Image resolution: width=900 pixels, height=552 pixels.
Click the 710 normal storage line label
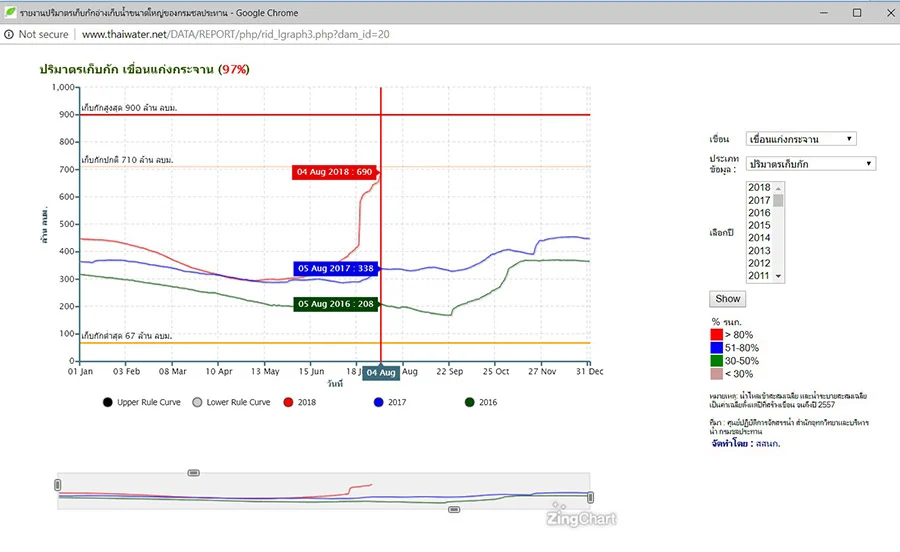tap(127, 160)
